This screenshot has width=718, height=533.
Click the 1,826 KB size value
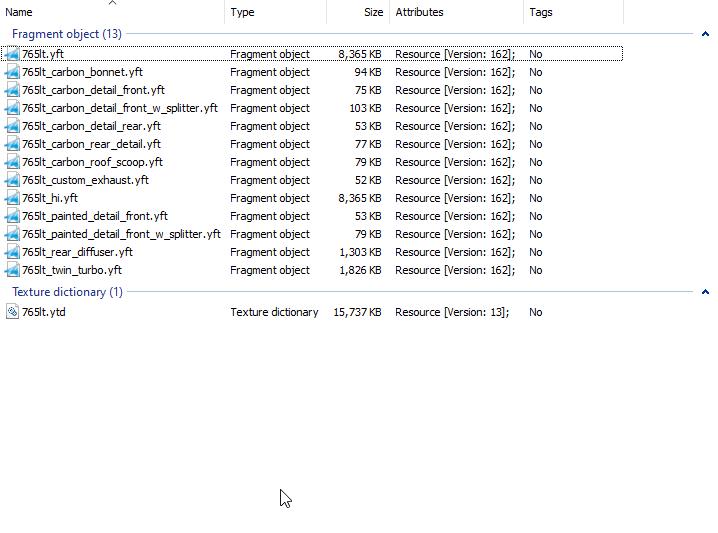pos(360,270)
